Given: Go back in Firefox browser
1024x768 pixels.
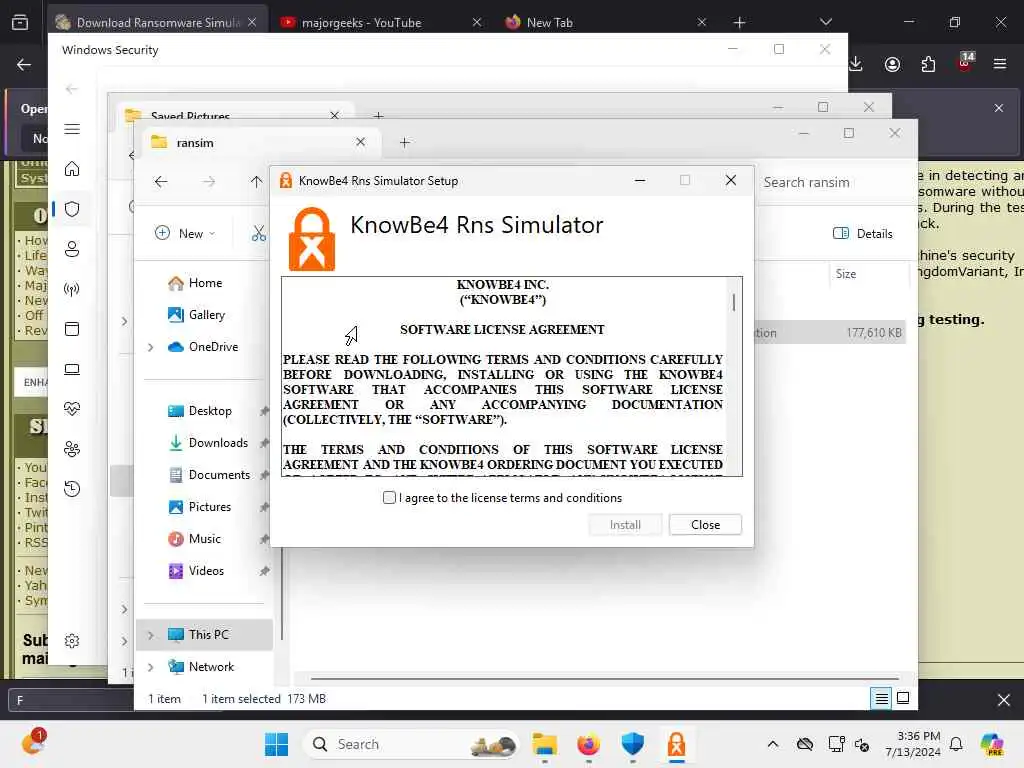Looking at the screenshot, I should (x=24, y=64).
